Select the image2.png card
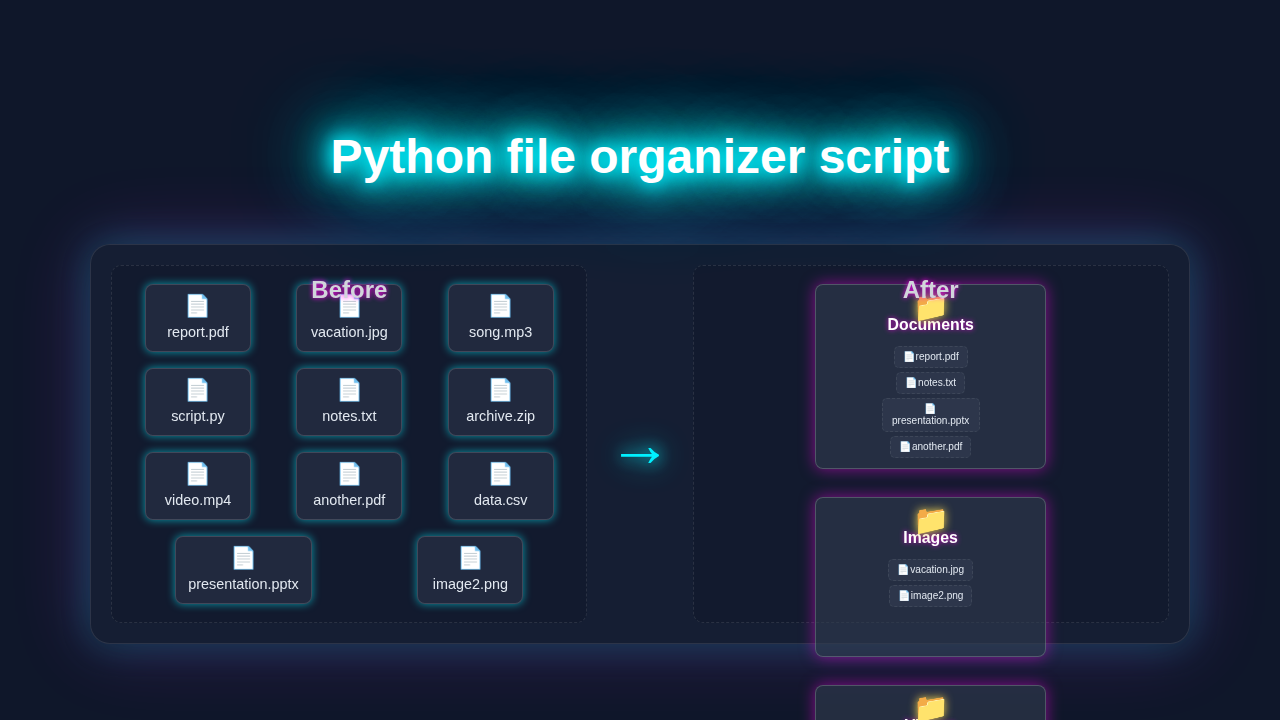The width and height of the screenshot is (1280, 720). pyautogui.click(x=470, y=569)
